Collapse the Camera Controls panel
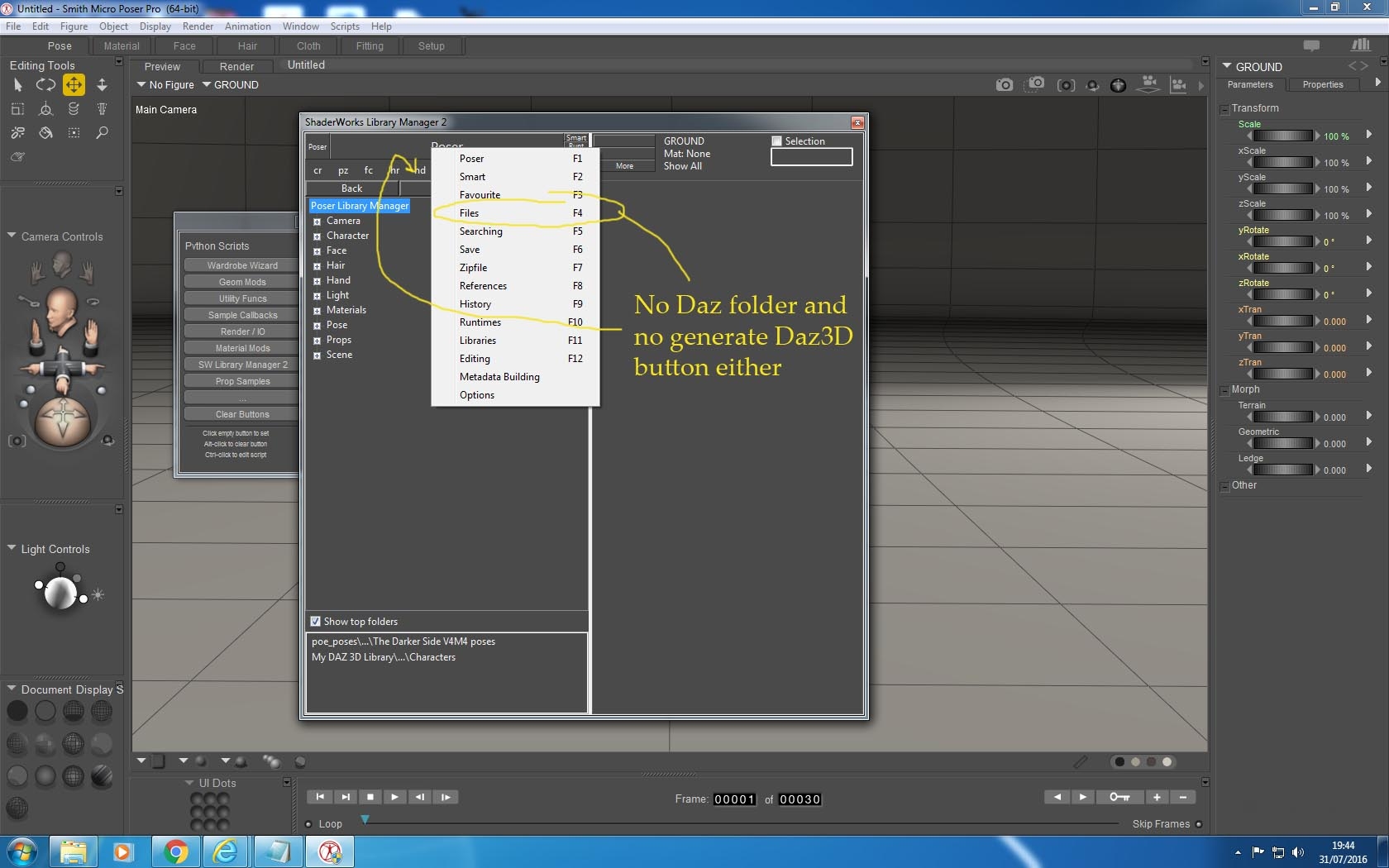 [x=12, y=236]
